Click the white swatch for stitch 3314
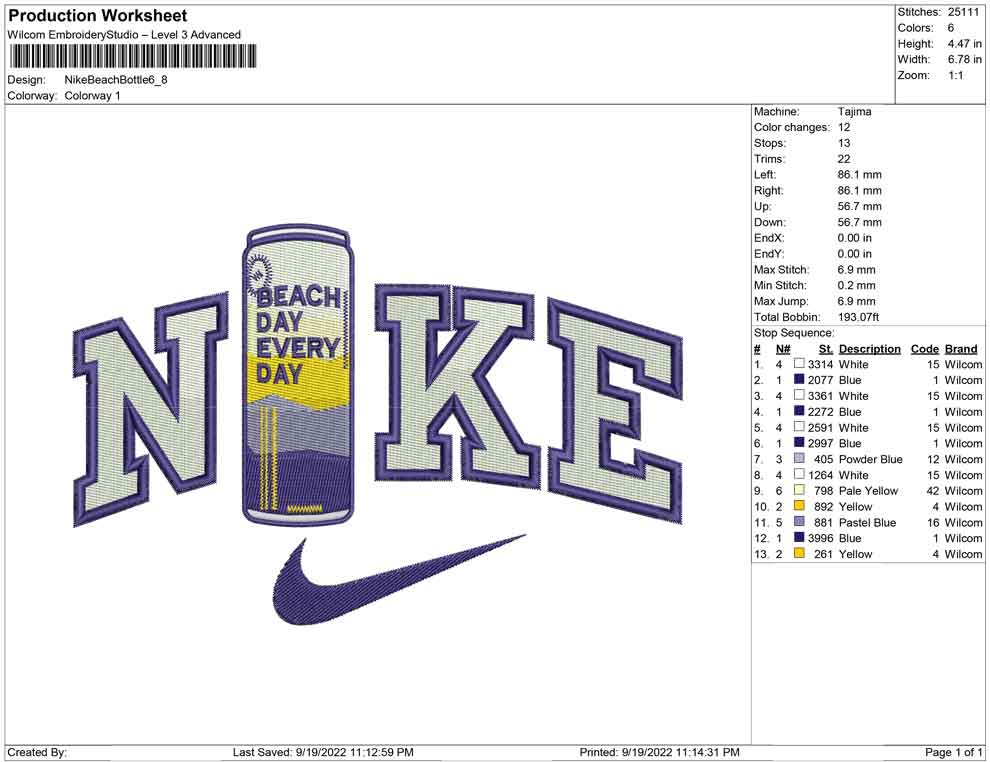 click(799, 364)
